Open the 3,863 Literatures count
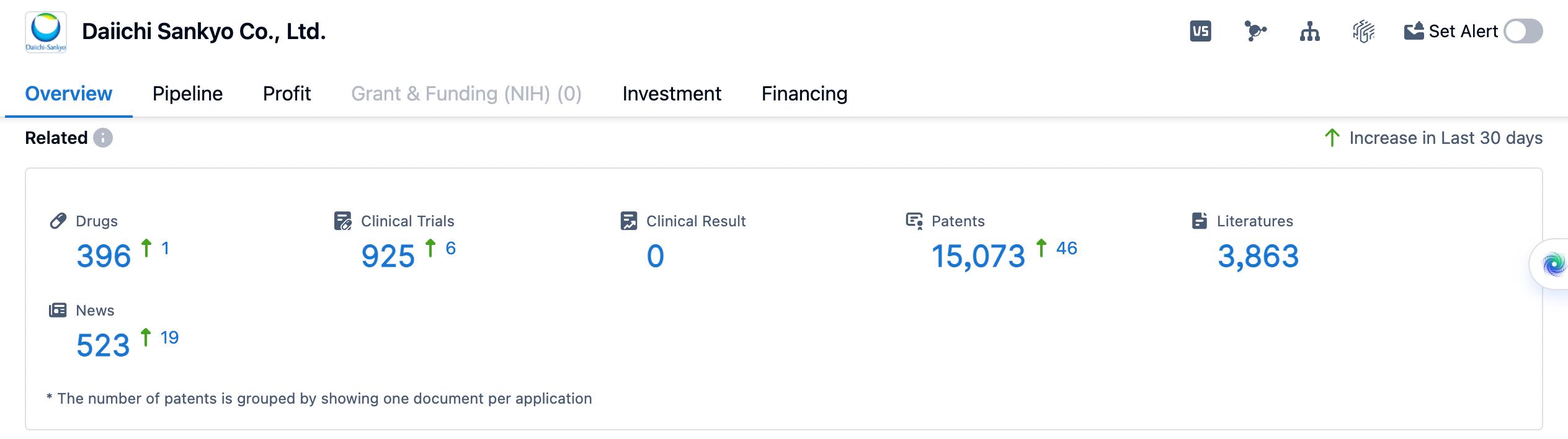Image resolution: width=1568 pixels, height=439 pixels. click(1258, 256)
